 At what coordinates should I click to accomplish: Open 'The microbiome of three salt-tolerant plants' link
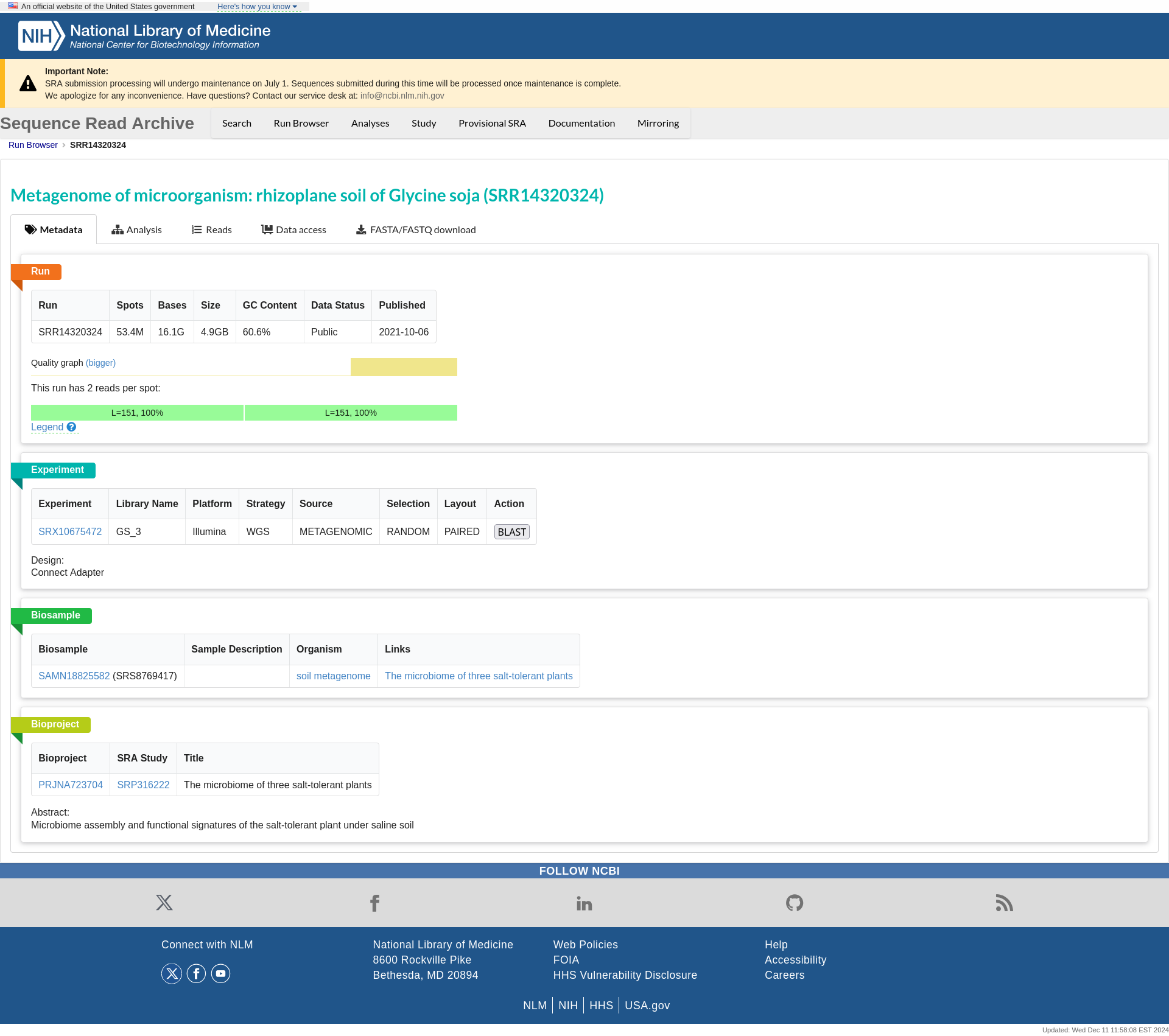point(479,676)
